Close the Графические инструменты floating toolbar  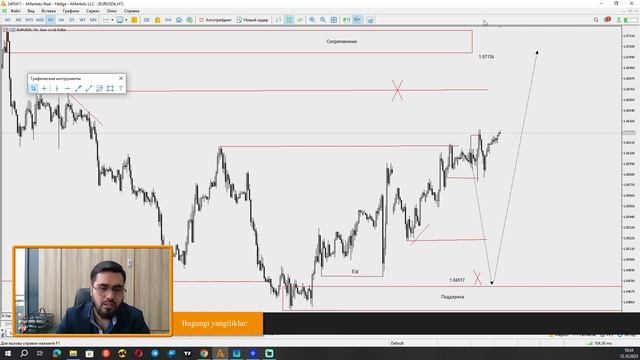pos(121,78)
